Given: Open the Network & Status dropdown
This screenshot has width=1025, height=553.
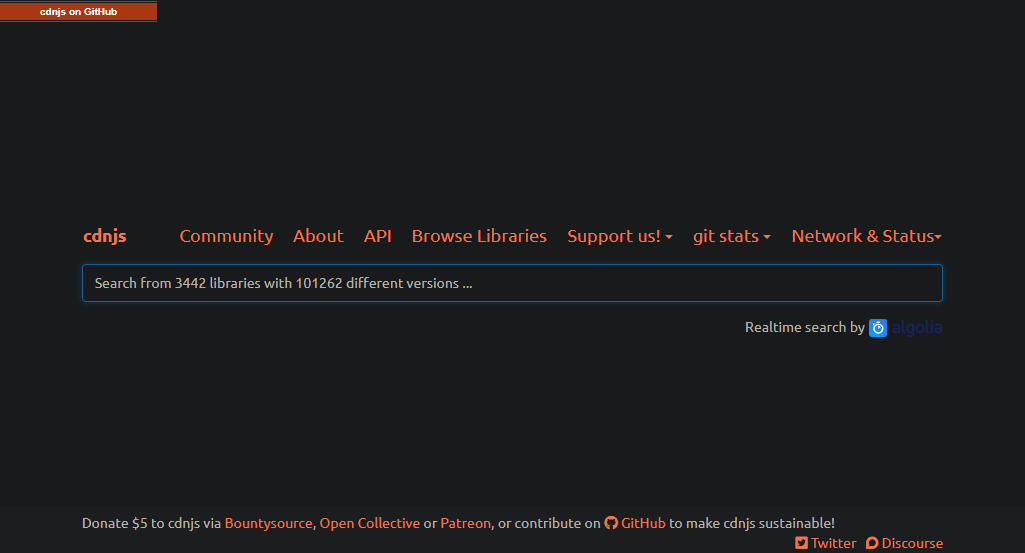Looking at the screenshot, I should (x=866, y=236).
